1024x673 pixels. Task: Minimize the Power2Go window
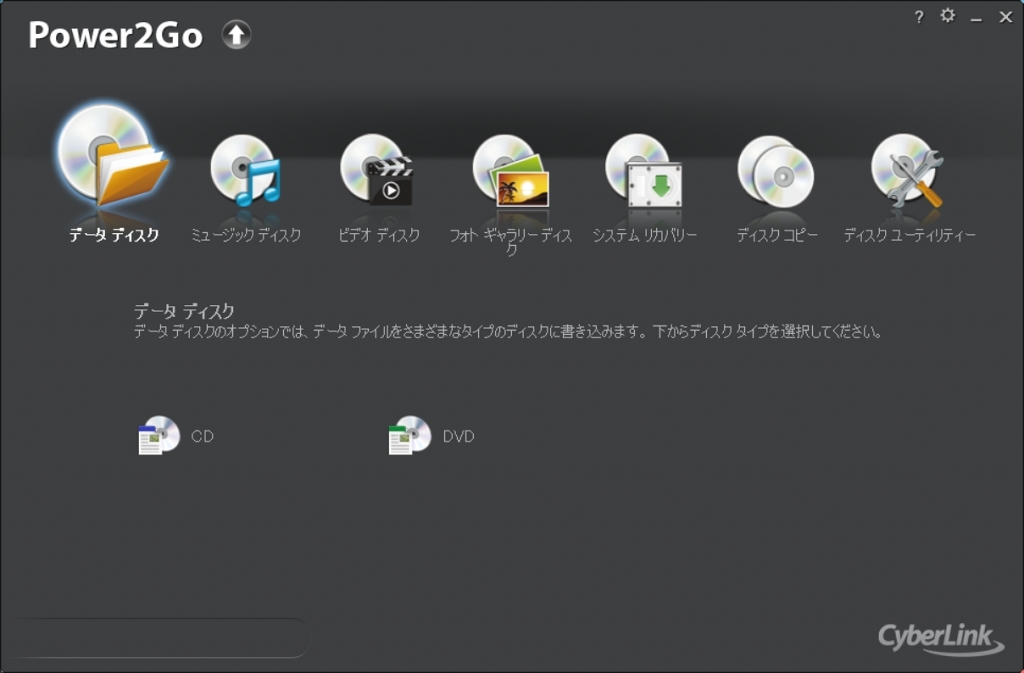[976, 18]
